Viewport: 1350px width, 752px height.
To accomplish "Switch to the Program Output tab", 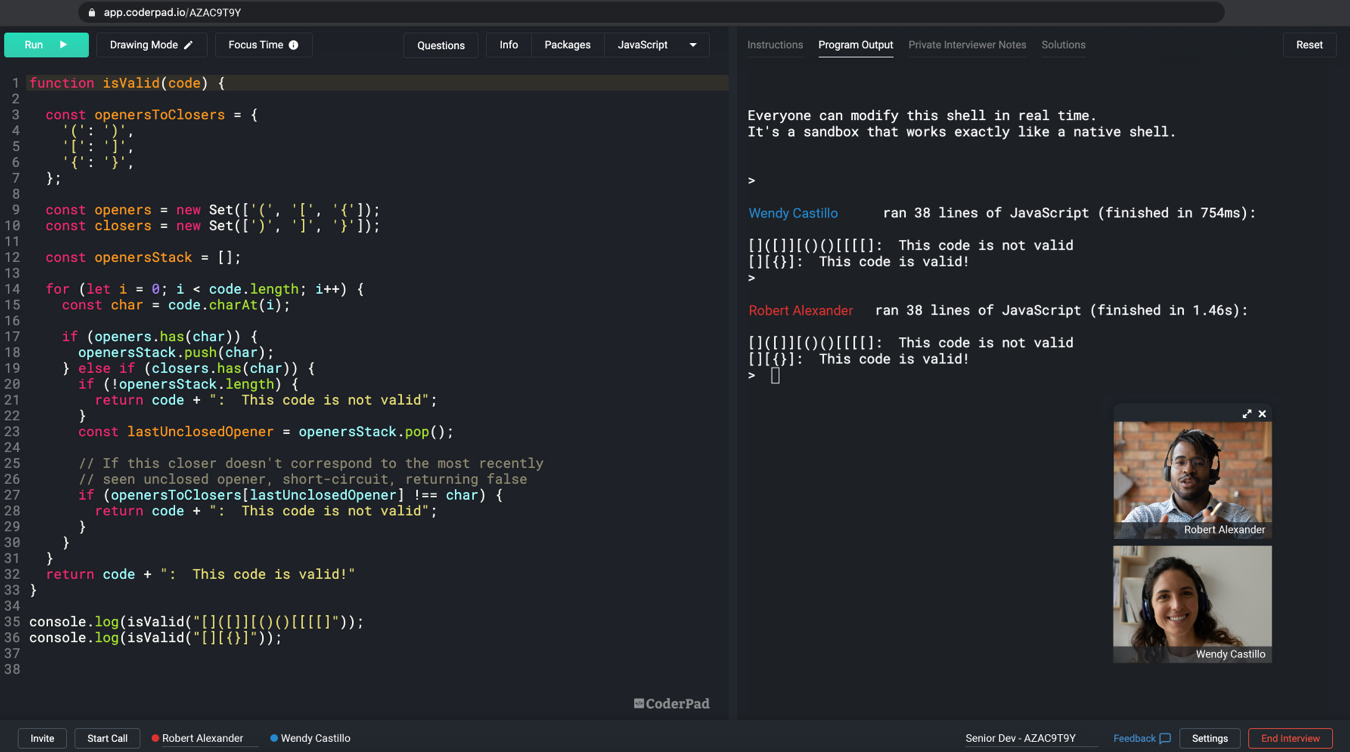I will click(855, 45).
